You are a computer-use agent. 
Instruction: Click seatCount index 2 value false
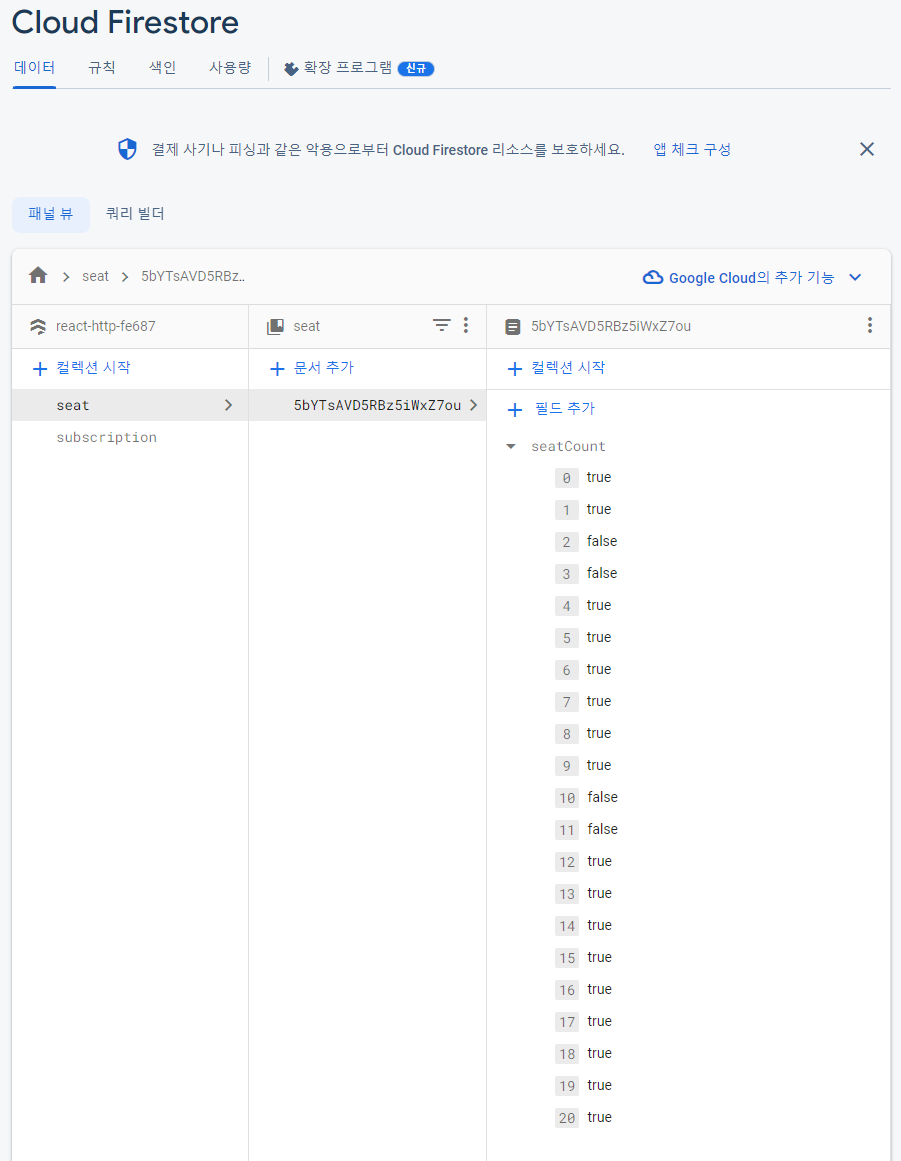[602, 541]
